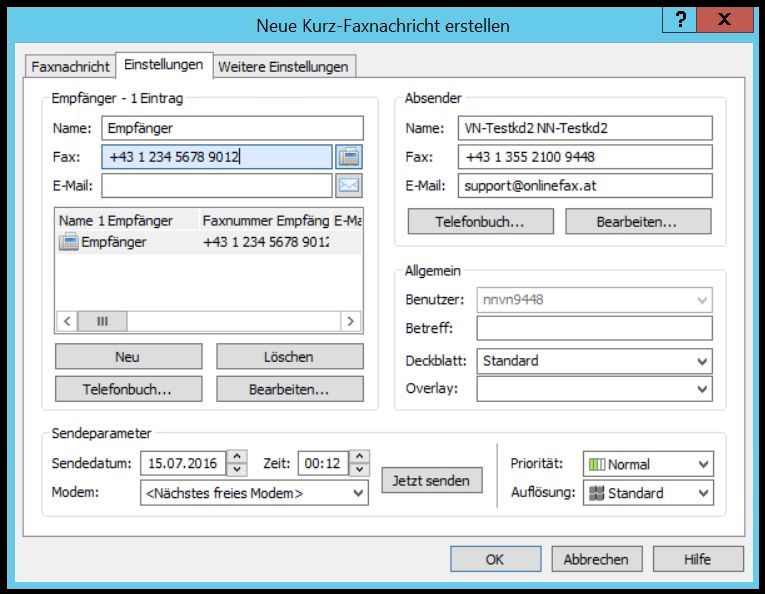This screenshot has height=594, width=765.
Task: Click the Faxnummer Empfänger column header
Action: click(x=265, y=220)
